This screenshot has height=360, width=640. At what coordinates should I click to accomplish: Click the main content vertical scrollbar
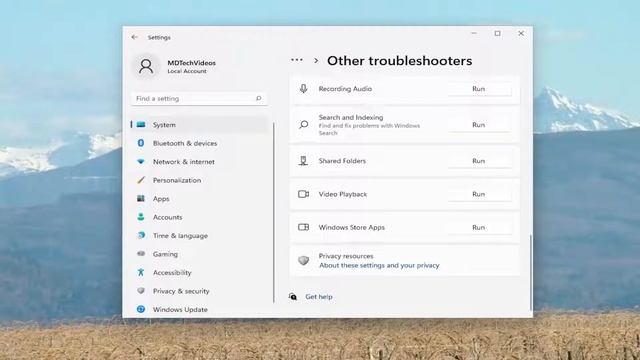pyautogui.click(x=531, y=272)
